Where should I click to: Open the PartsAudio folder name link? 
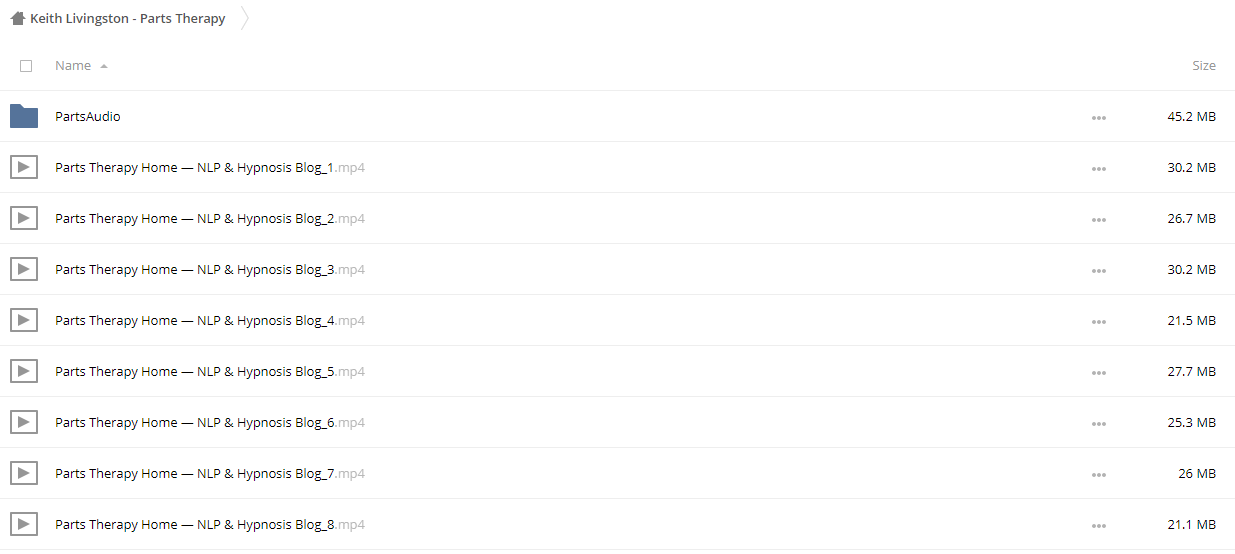coord(88,116)
